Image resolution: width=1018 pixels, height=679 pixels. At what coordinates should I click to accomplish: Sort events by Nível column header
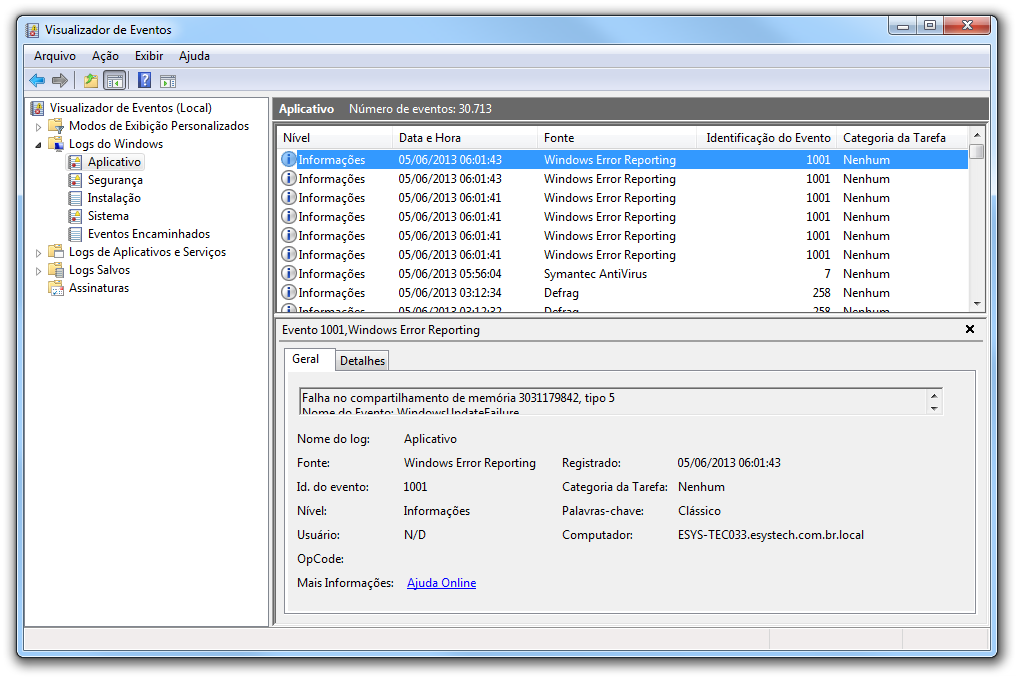(335, 138)
